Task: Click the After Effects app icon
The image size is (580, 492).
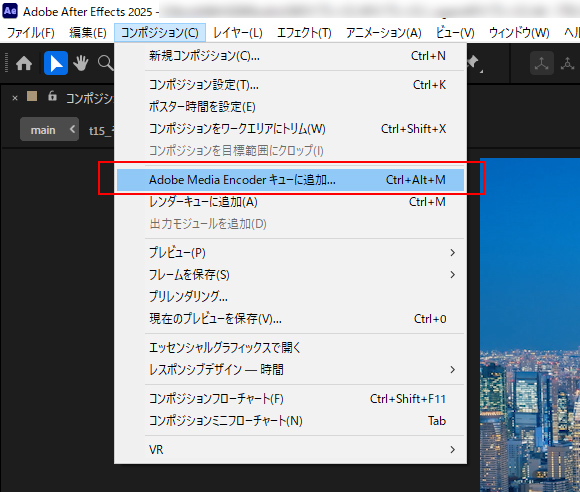Action: [x=10, y=11]
